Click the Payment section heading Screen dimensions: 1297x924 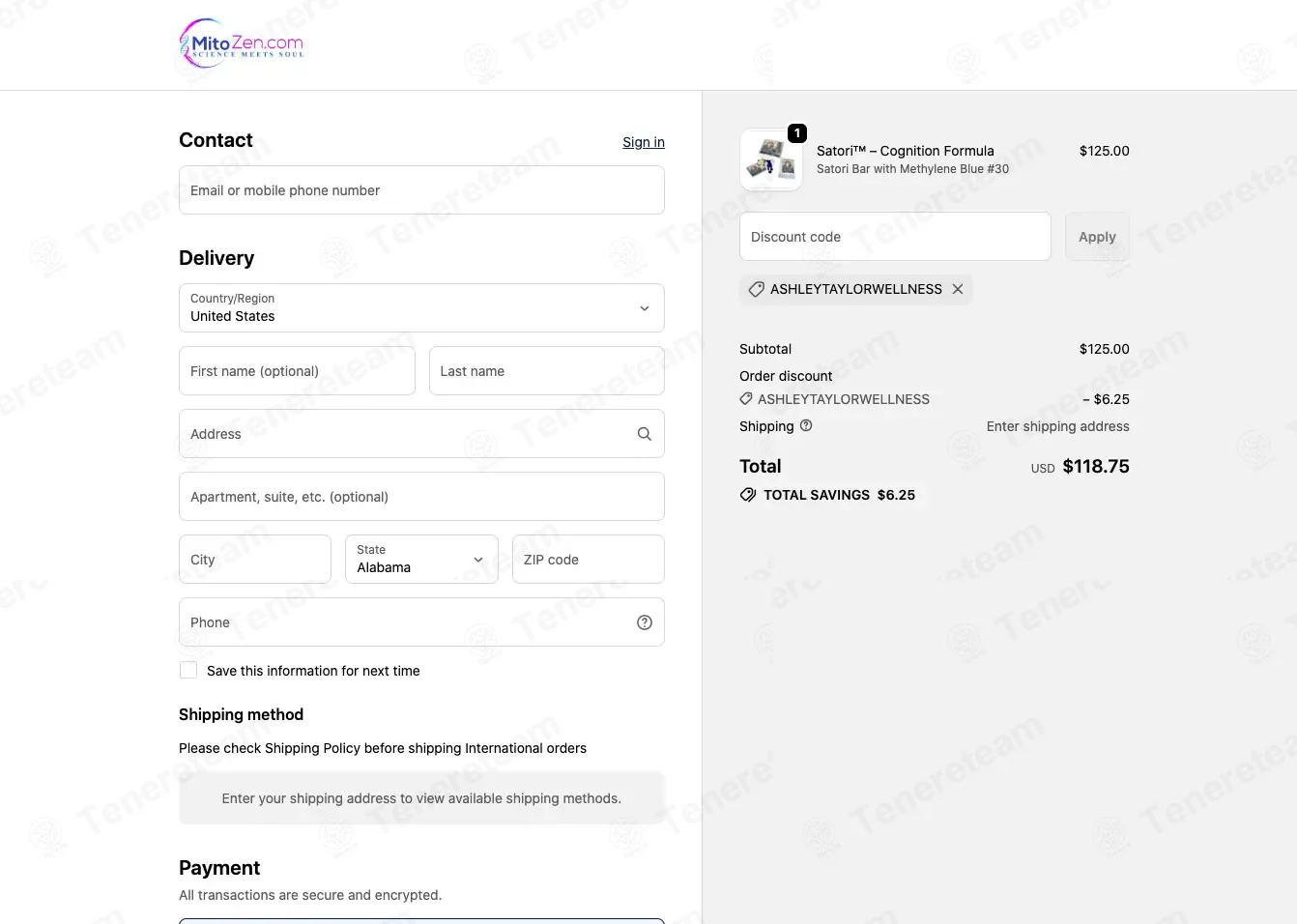(x=219, y=868)
